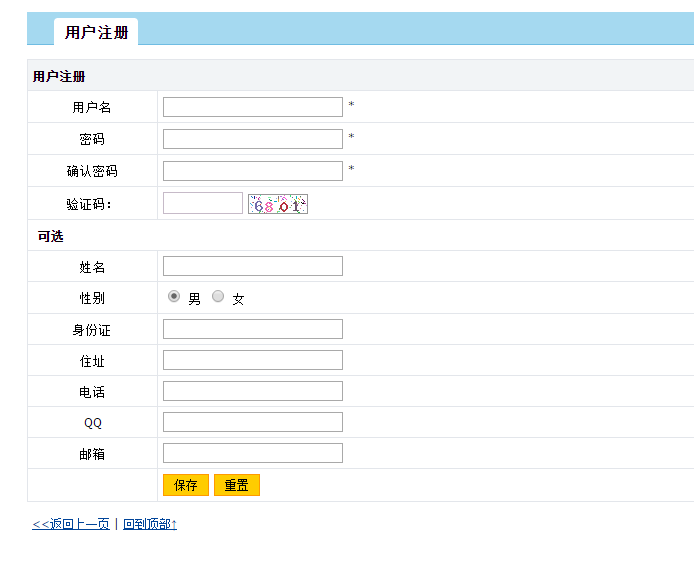This screenshot has height=567, width=694.
Task: Follow the <<返回上一页 link
Action: coord(71,523)
